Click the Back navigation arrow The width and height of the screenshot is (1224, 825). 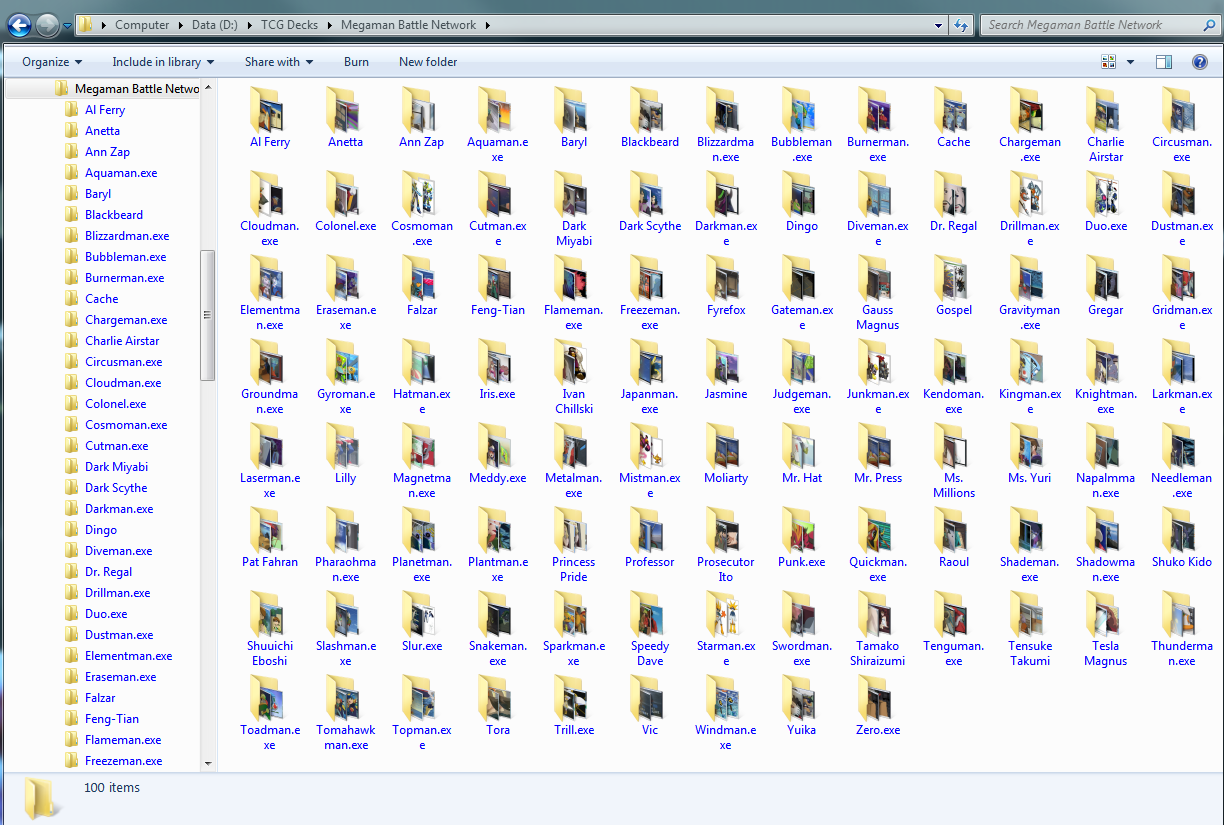pyautogui.click(x=19, y=25)
